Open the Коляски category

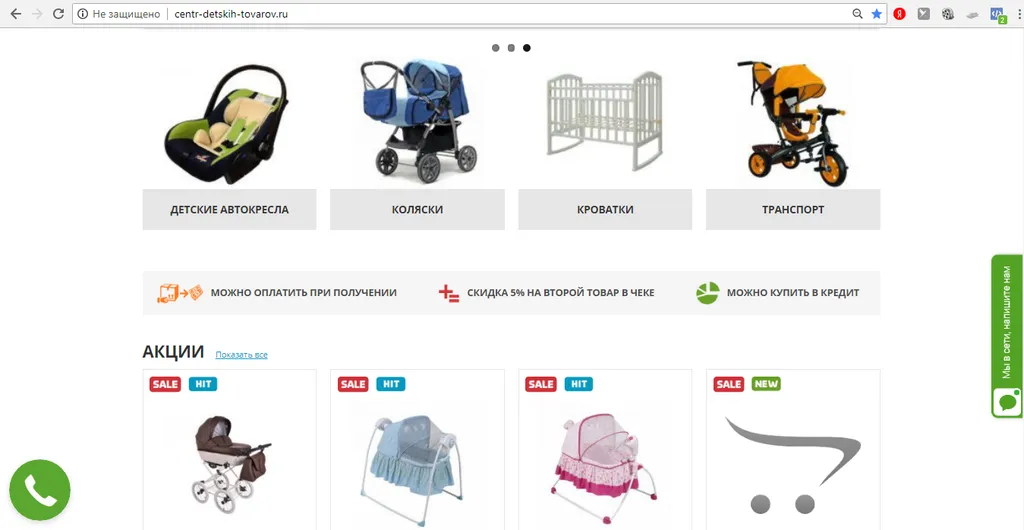[x=417, y=210]
